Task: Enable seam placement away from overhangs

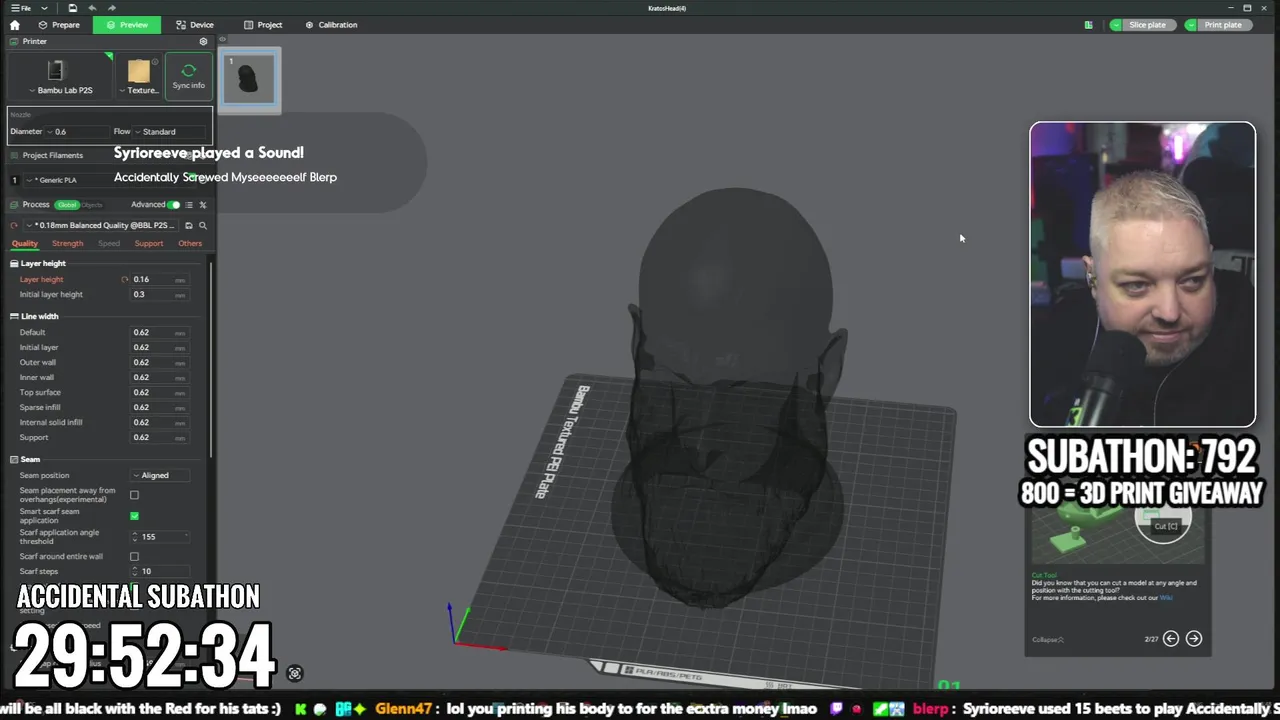Action: click(x=134, y=495)
